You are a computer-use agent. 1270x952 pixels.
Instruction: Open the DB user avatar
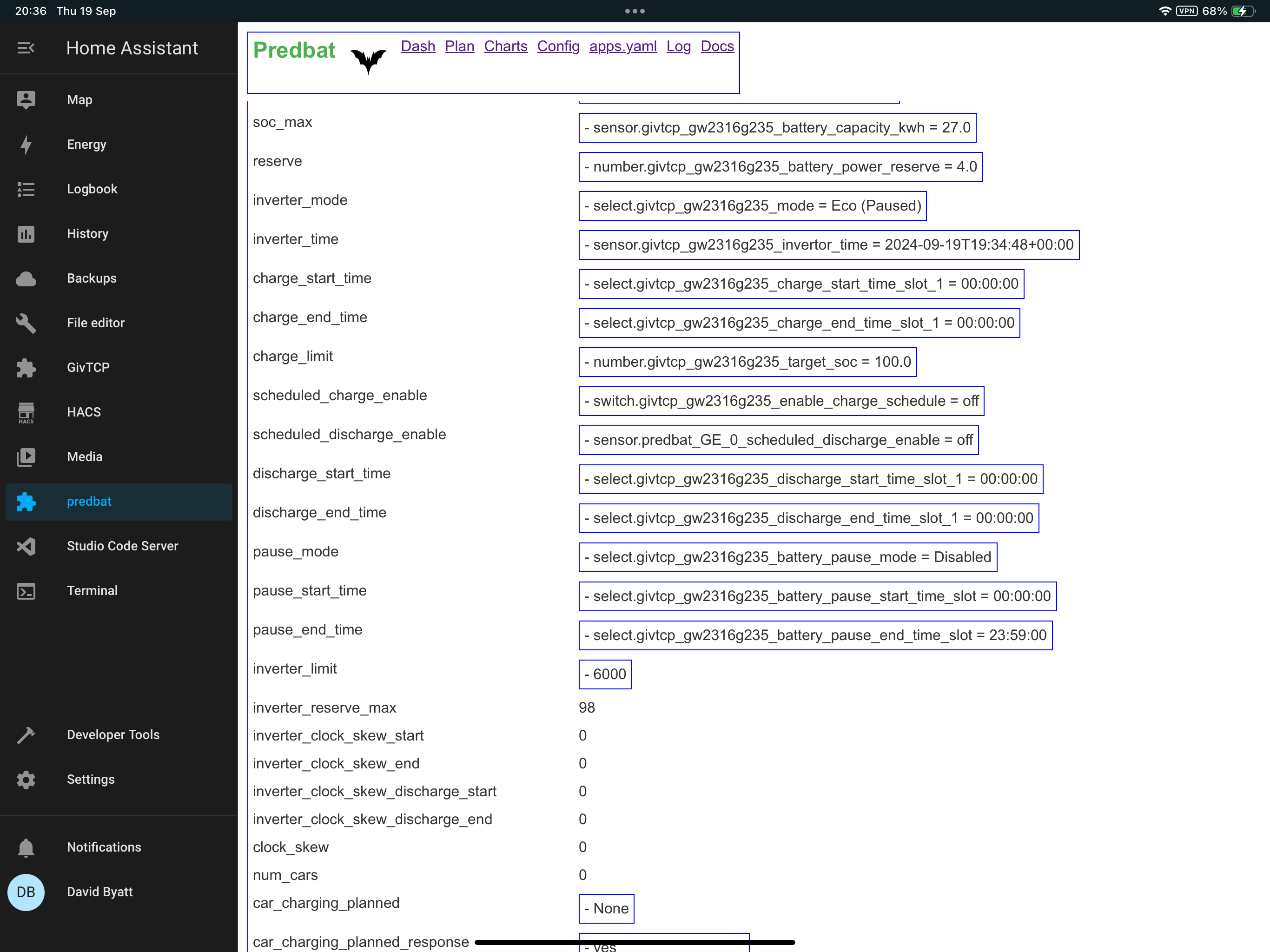click(x=26, y=892)
